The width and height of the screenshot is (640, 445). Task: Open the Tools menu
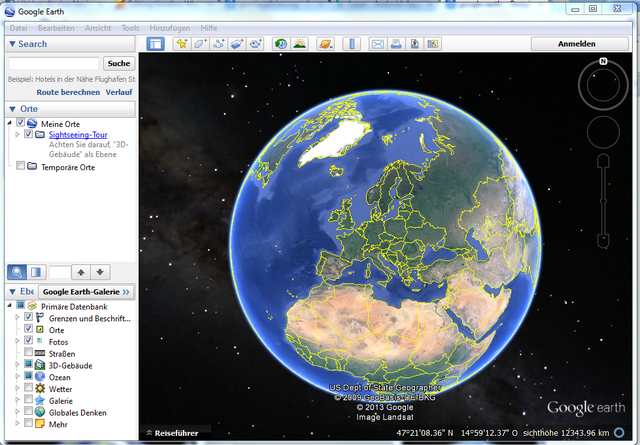click(x=130, y=28)
